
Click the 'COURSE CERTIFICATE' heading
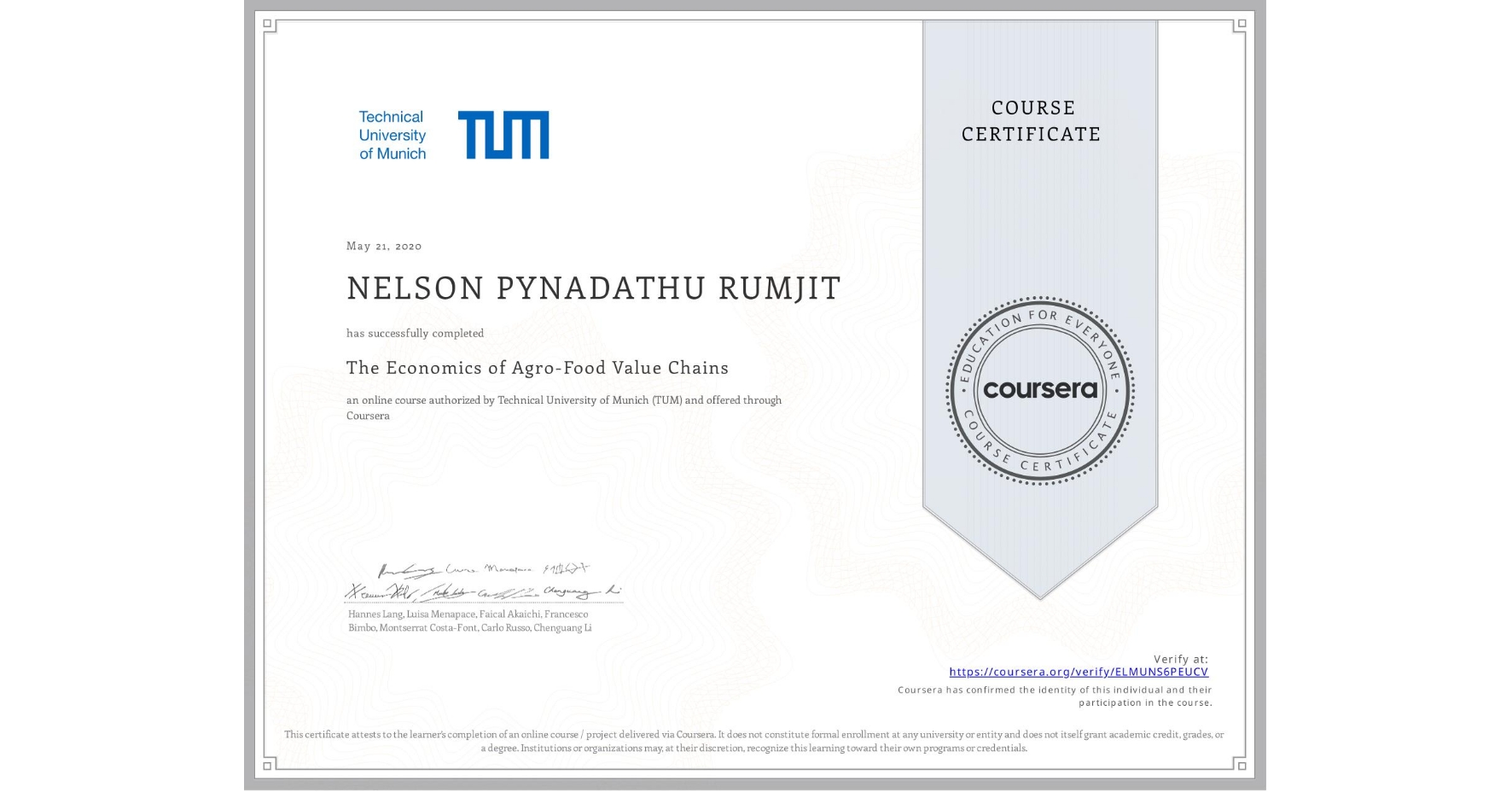[x=1032, y=120]
